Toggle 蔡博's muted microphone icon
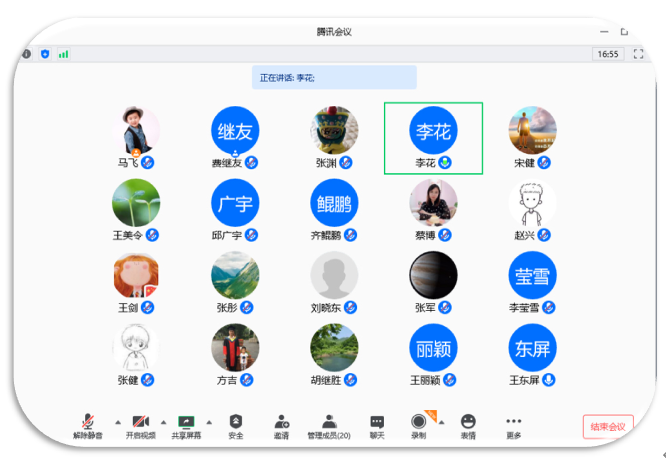This screenshot has width=666, height=458. pyautogui.click(x=445, y=235)
